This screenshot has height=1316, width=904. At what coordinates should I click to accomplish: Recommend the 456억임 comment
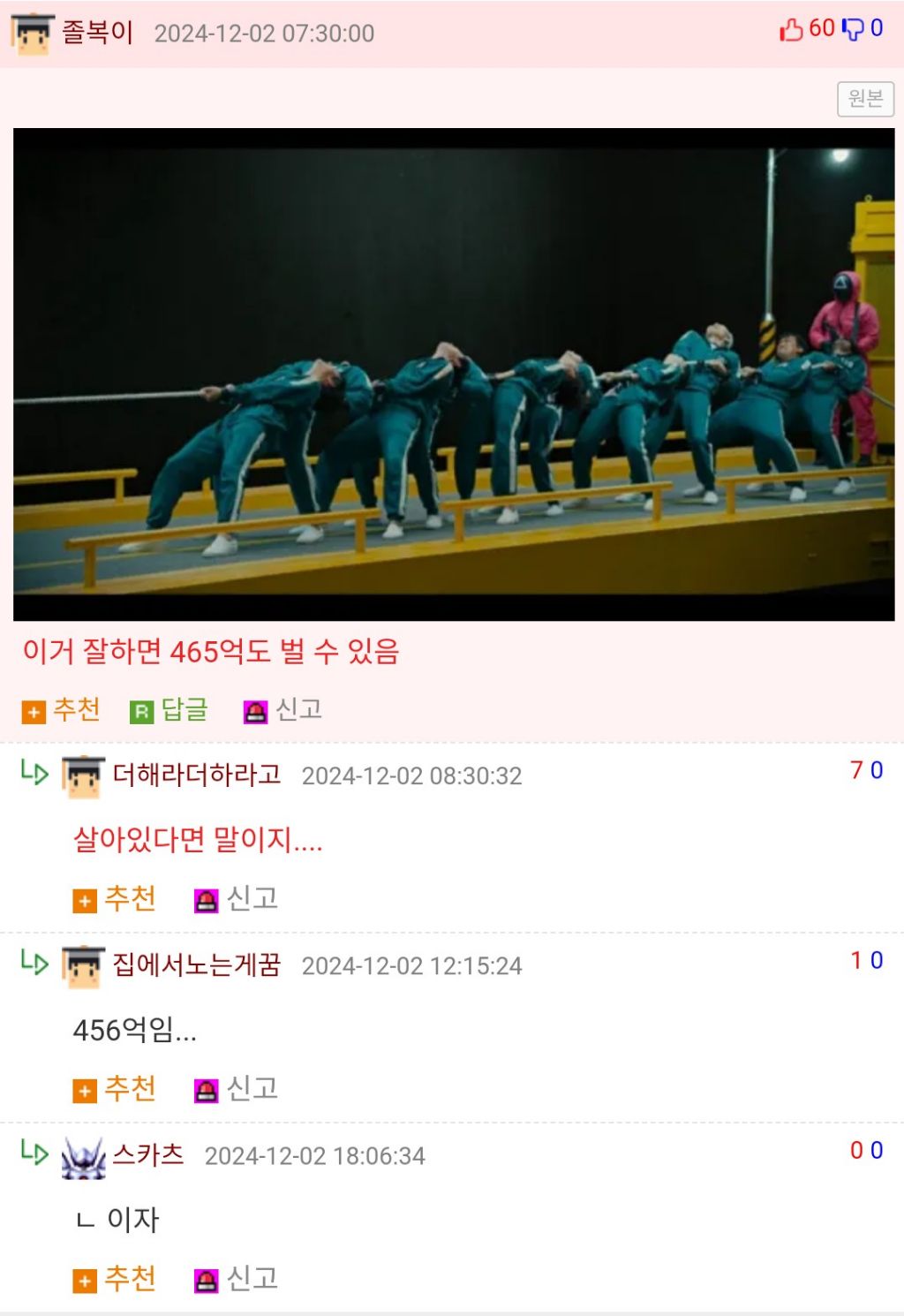tap(115, 1089)
